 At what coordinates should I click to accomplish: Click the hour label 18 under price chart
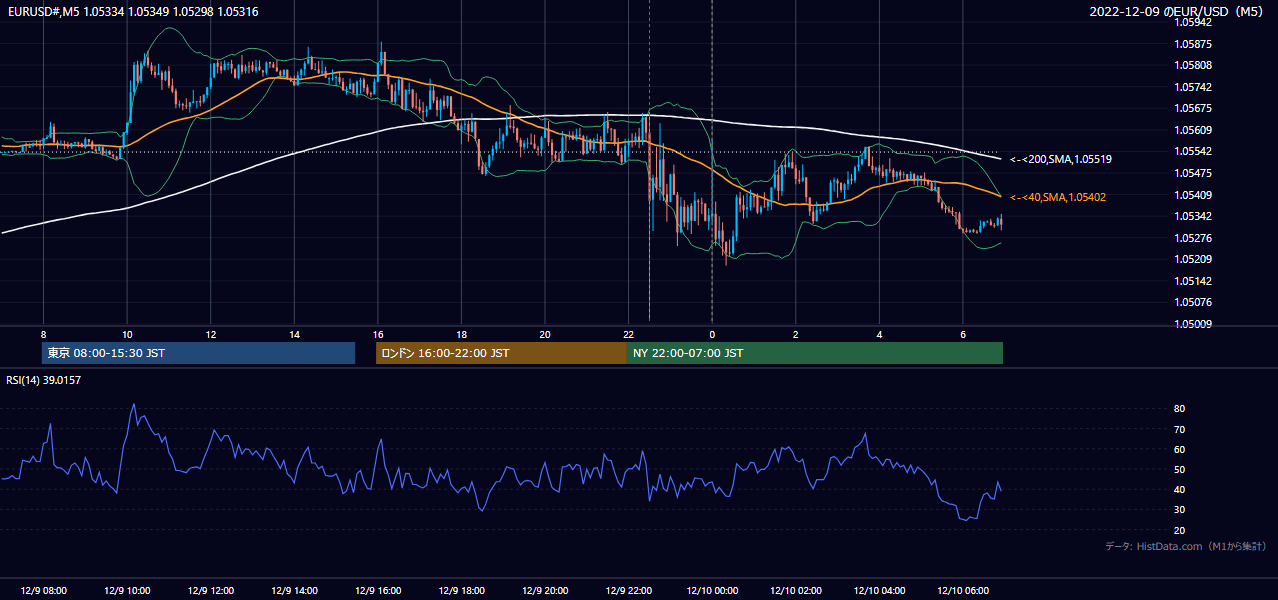coord(461,334)
